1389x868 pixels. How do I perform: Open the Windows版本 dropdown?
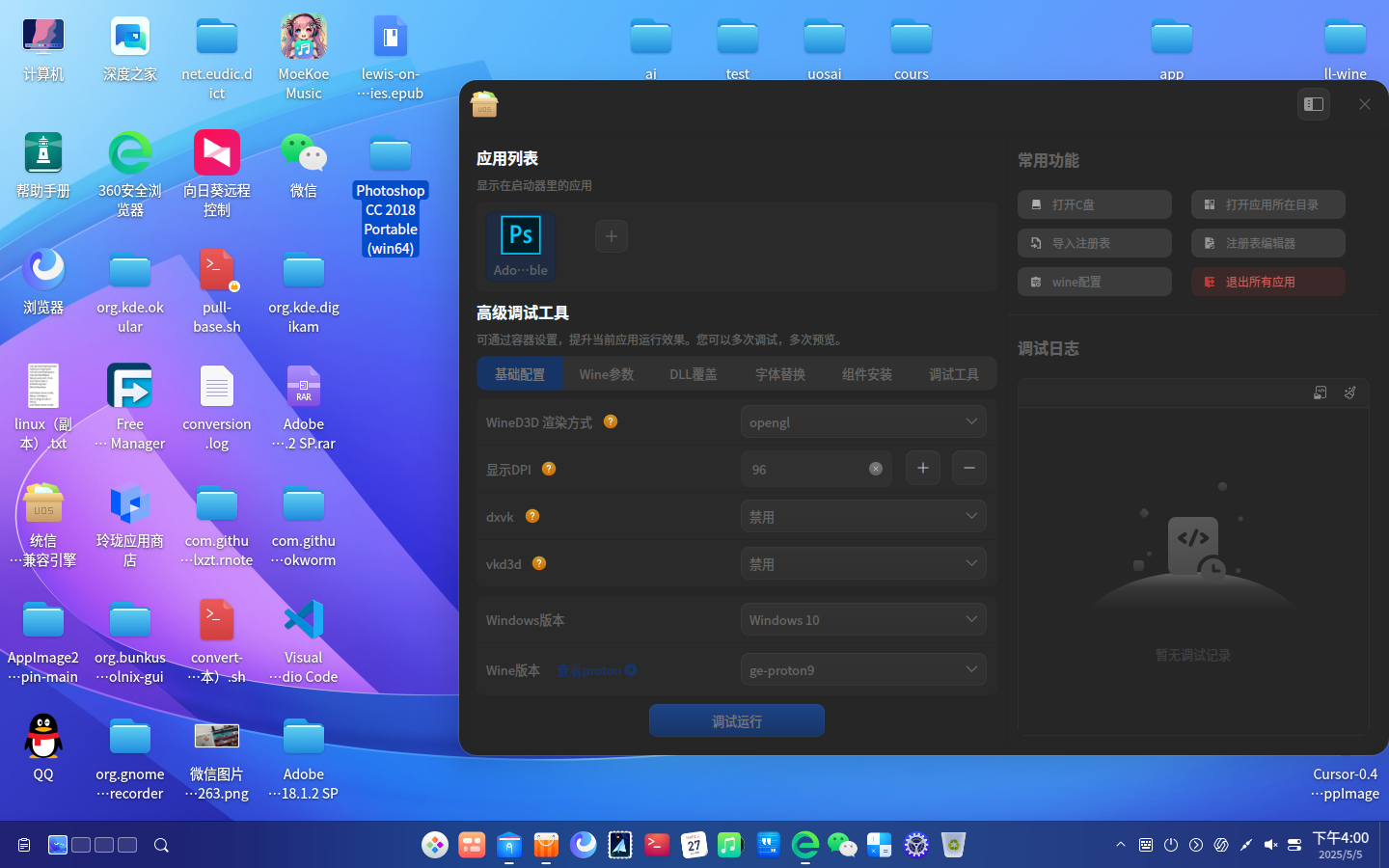point(863,619)
